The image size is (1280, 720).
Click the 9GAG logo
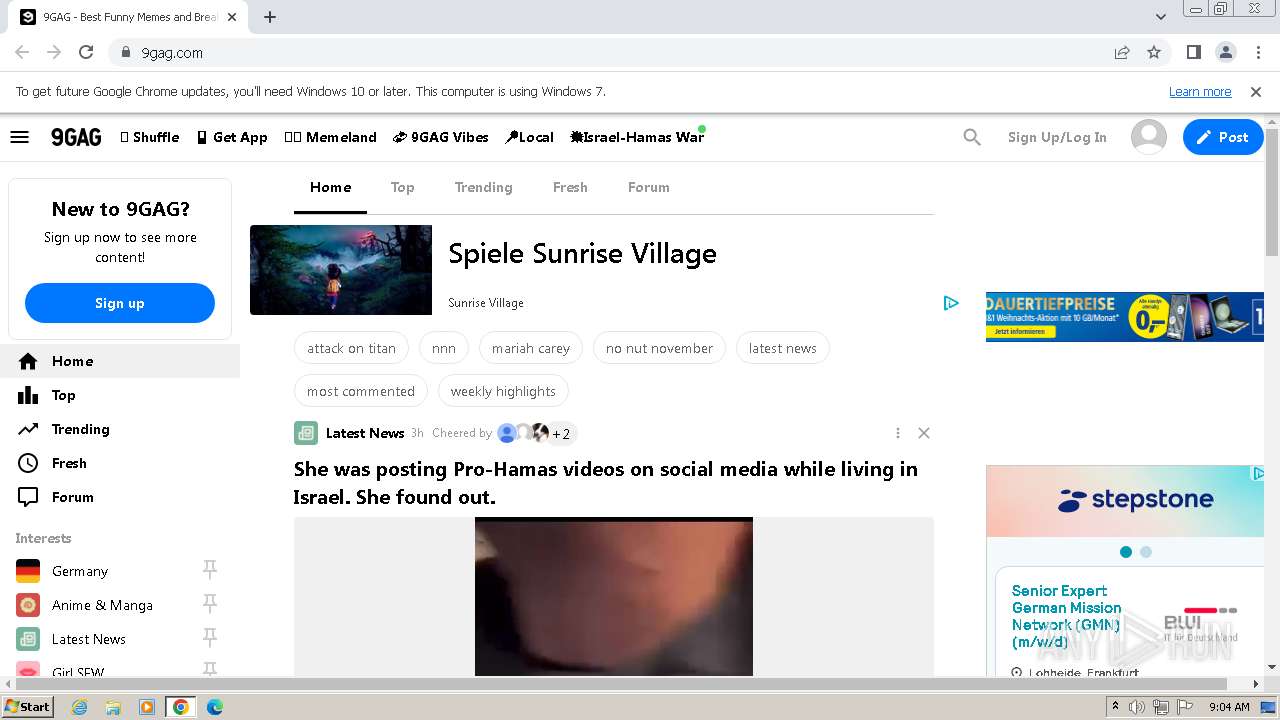coord(77,137)
